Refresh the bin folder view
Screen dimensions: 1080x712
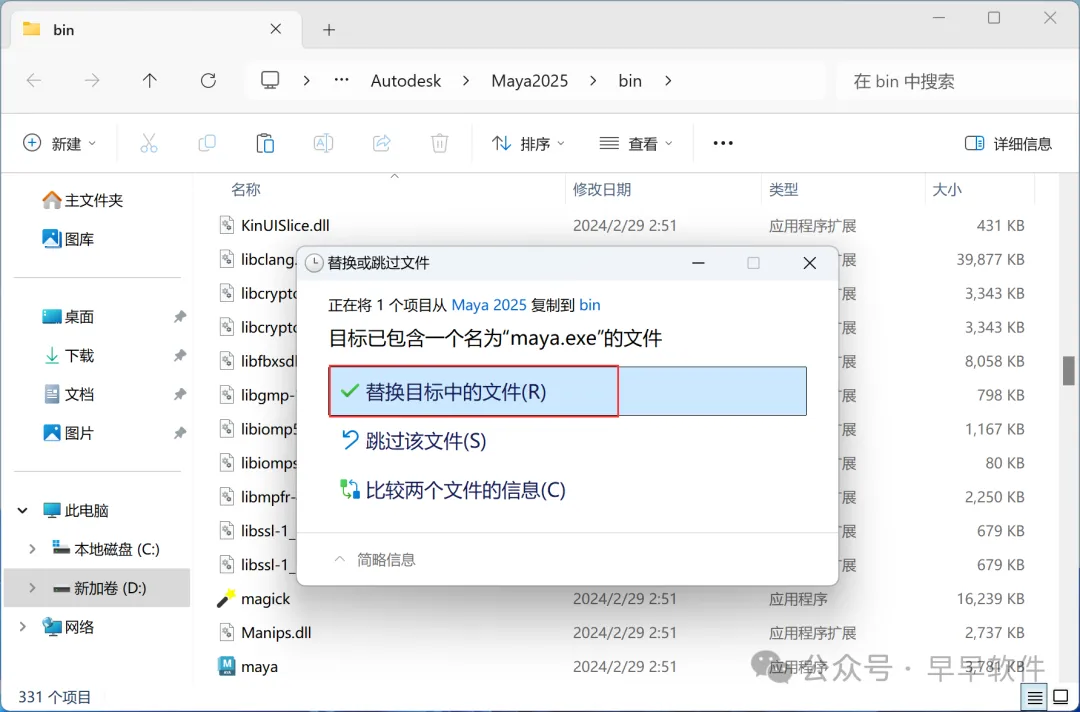tap(208, 81)
